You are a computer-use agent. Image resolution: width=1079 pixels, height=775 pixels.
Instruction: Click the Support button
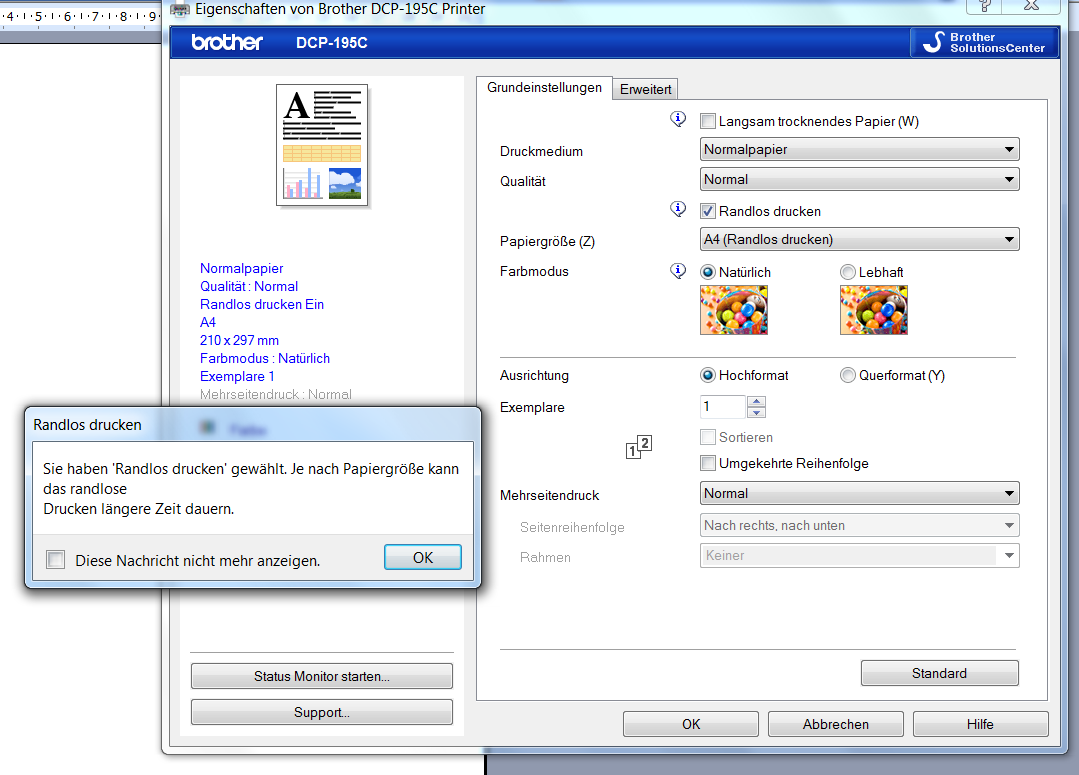click(321, 712)
